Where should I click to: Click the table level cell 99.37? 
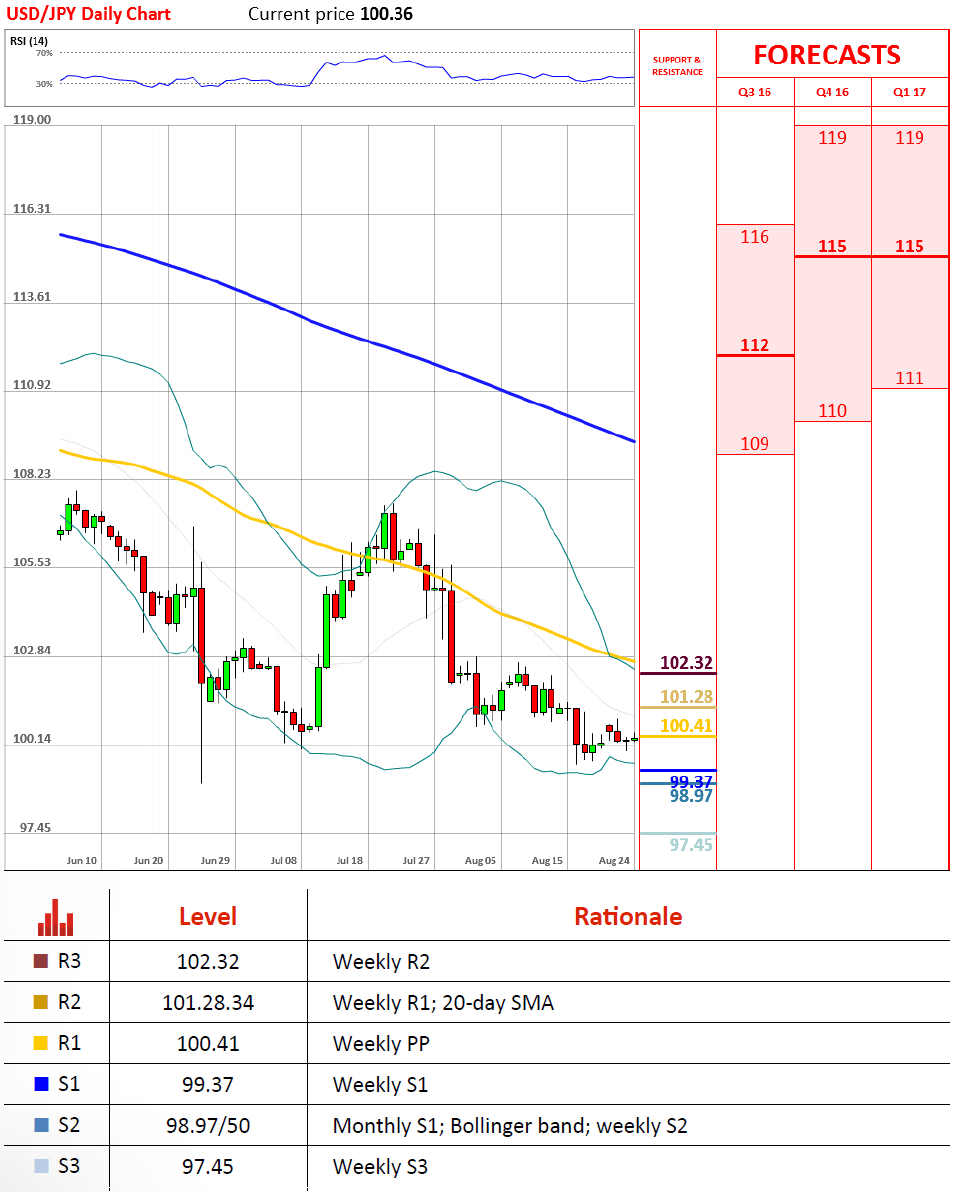point(208,1085)
